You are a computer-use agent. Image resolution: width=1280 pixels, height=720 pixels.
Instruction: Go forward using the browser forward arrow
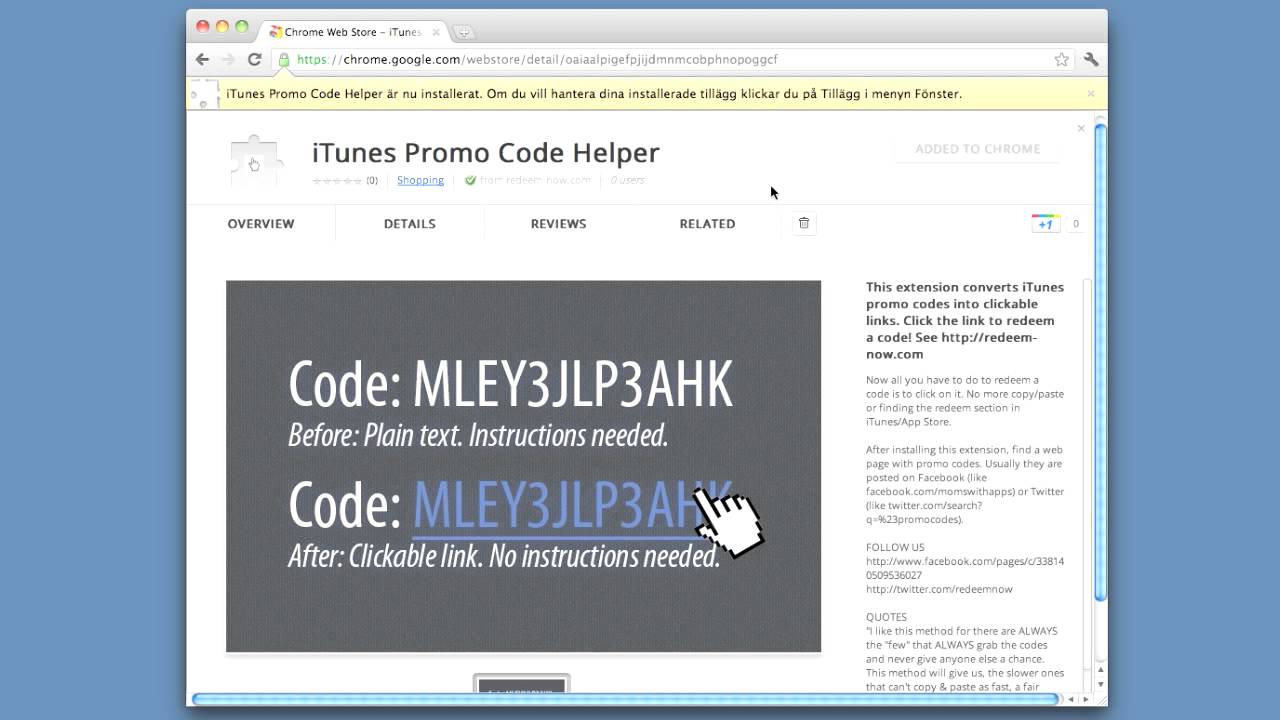228,59
